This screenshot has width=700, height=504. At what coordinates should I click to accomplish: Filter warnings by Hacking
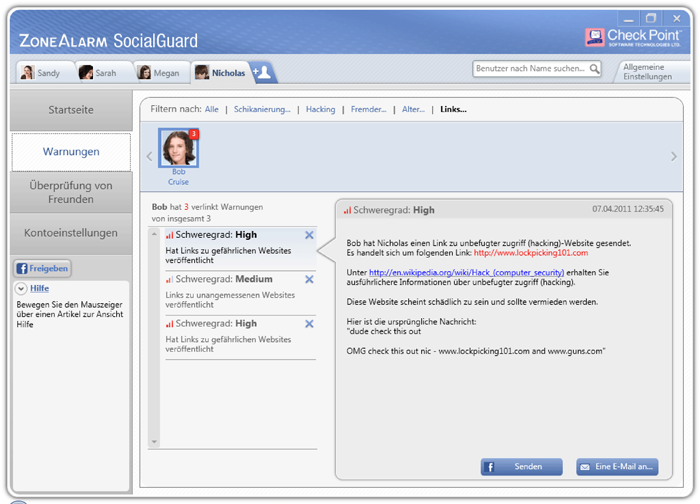320,109
